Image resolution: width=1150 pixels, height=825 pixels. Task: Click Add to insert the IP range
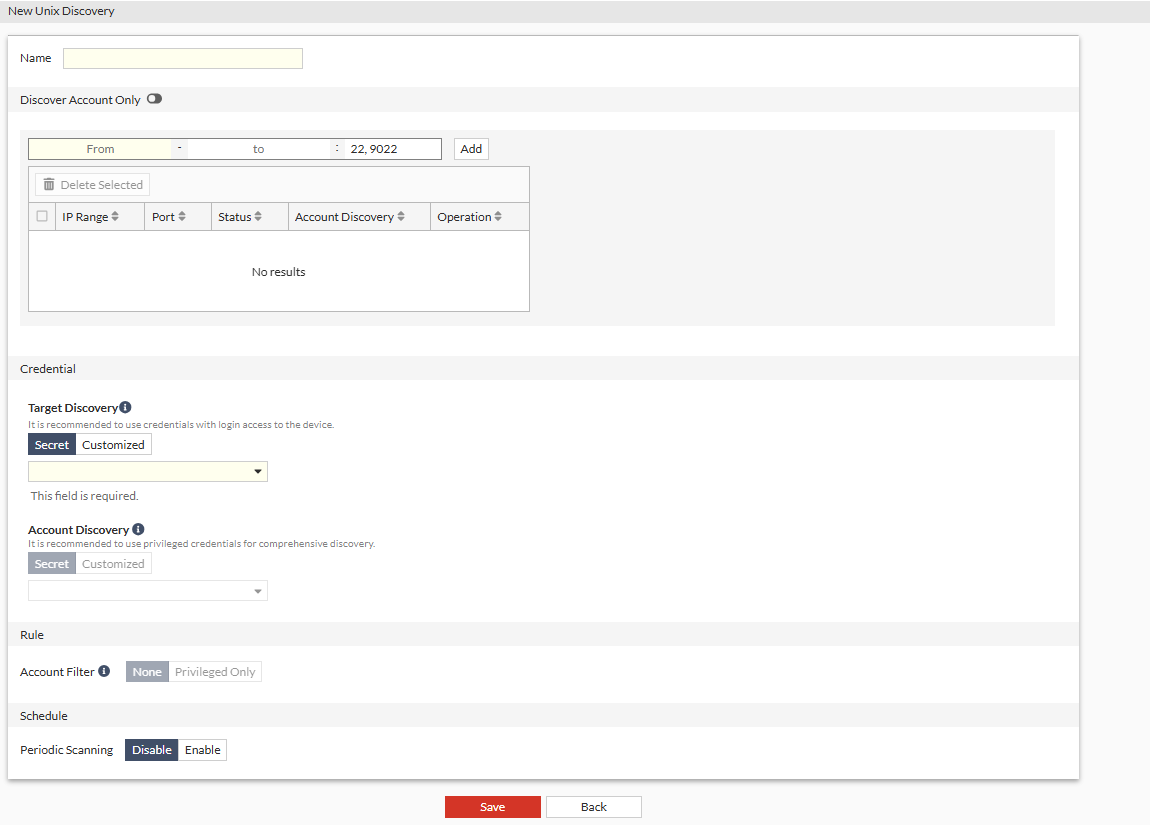tap(470, 148)
